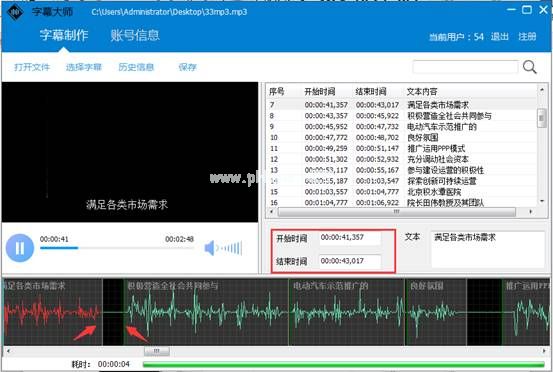Viewport: 553px width, 372px height.
Task: Click the subtitle list left scroll arrow
Action: pyautogui.click(x=271, y=212)
